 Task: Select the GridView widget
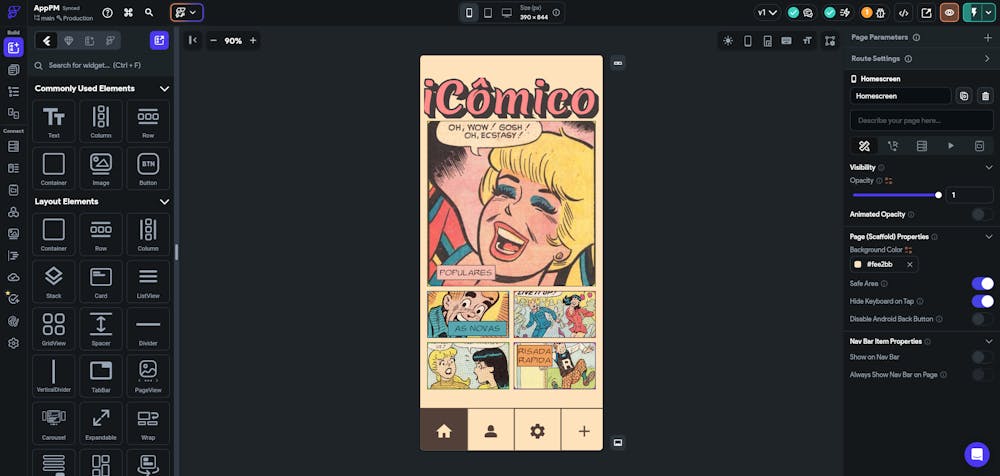tap(54, 329)
